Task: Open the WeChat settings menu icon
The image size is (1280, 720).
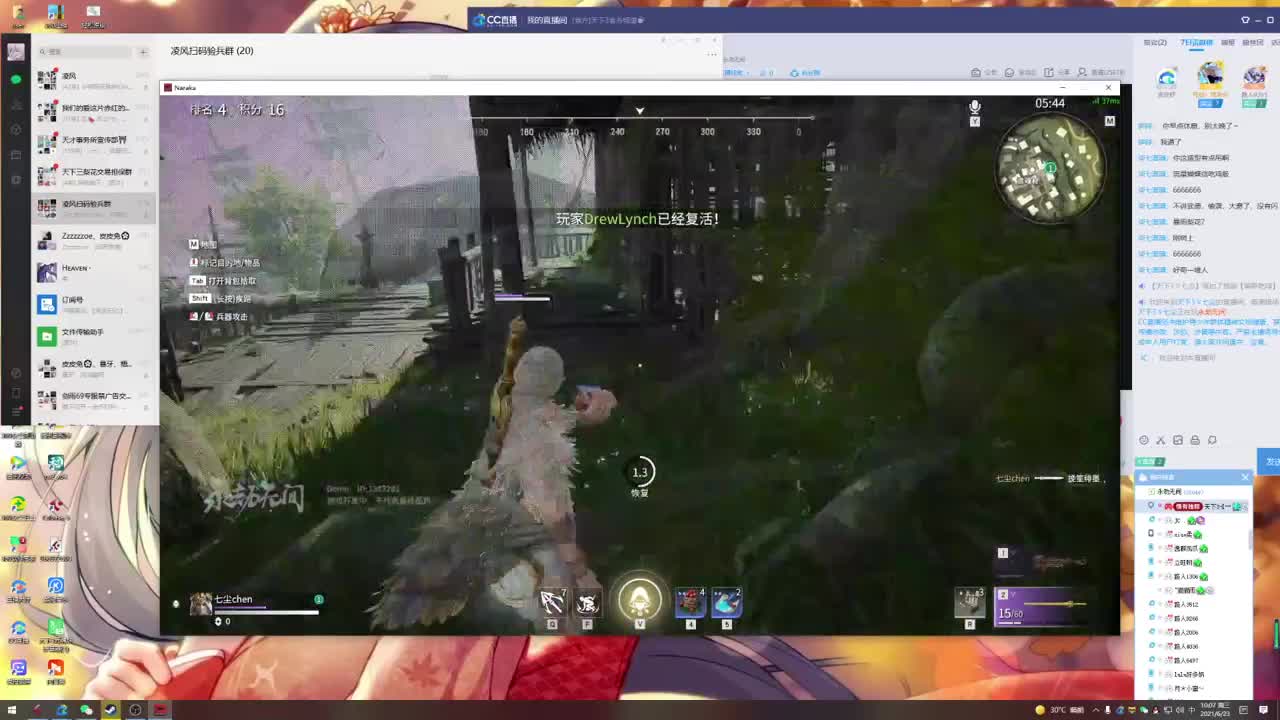Action: pyautogui.click(x=15, y=411)
